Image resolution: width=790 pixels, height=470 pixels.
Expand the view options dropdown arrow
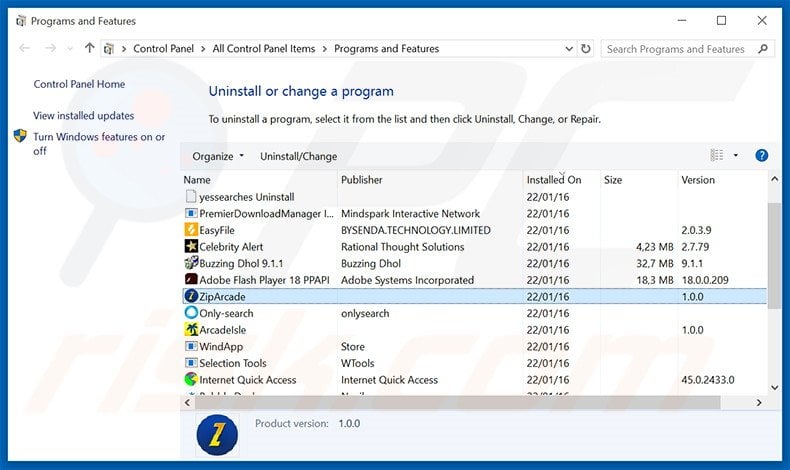(x=736, y=156)
